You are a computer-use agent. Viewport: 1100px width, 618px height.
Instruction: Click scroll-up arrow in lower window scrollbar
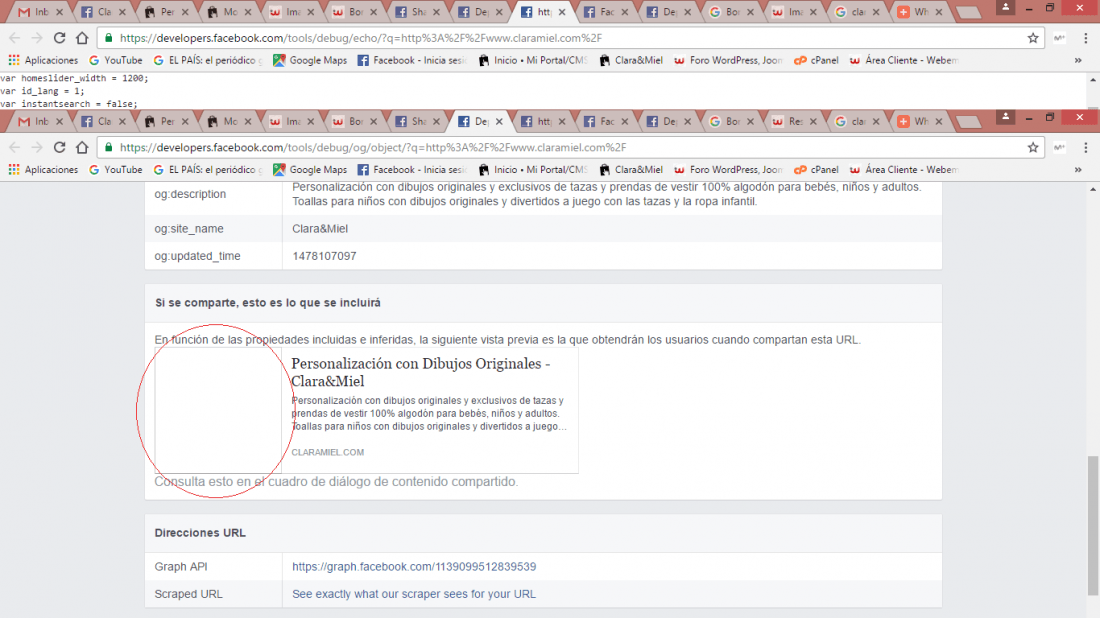(x=1093, y=189)
